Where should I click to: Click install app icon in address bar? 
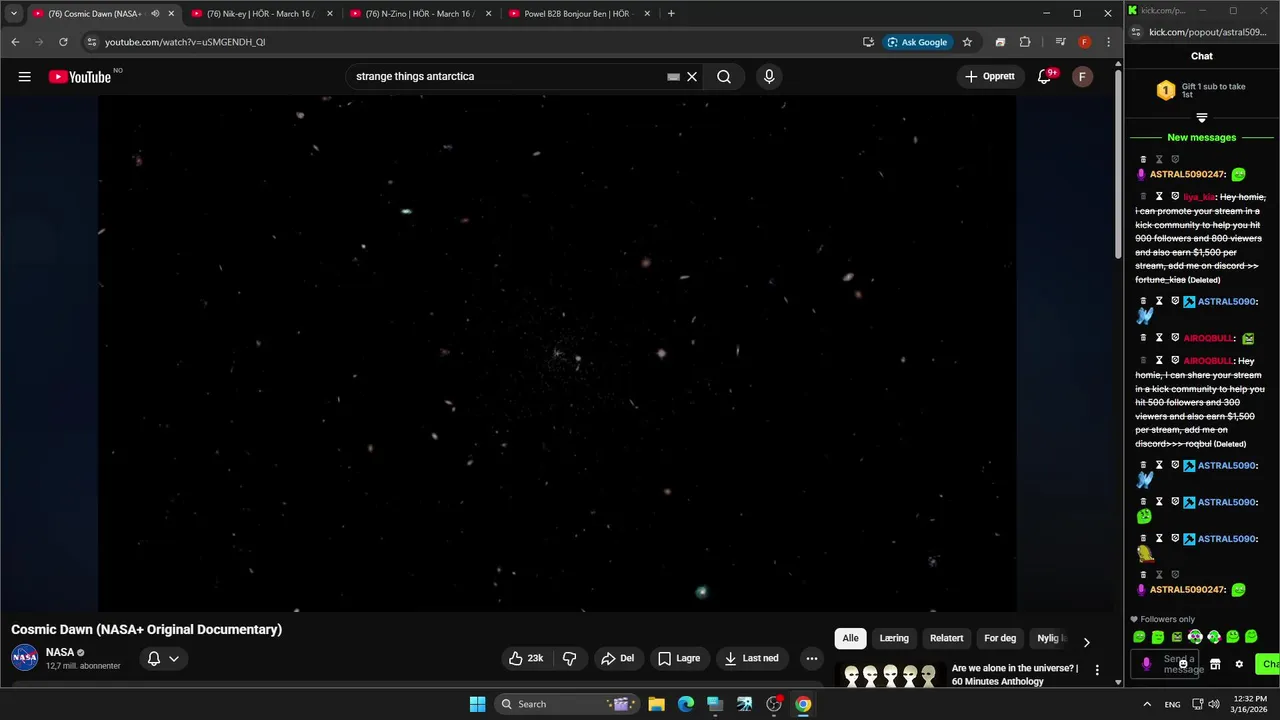pos(868,42)
